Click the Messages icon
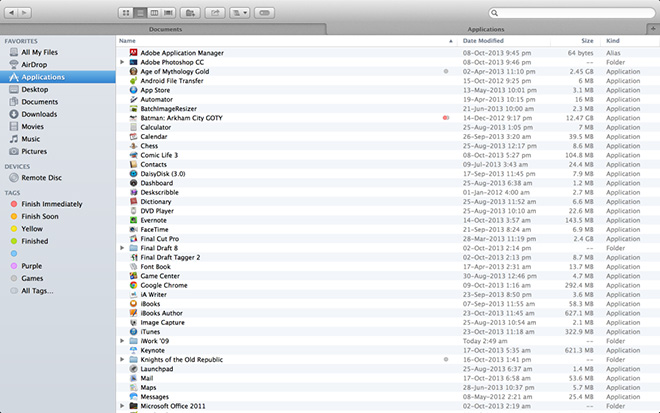This screenshot has height=413, width=660. pos(133,397)
